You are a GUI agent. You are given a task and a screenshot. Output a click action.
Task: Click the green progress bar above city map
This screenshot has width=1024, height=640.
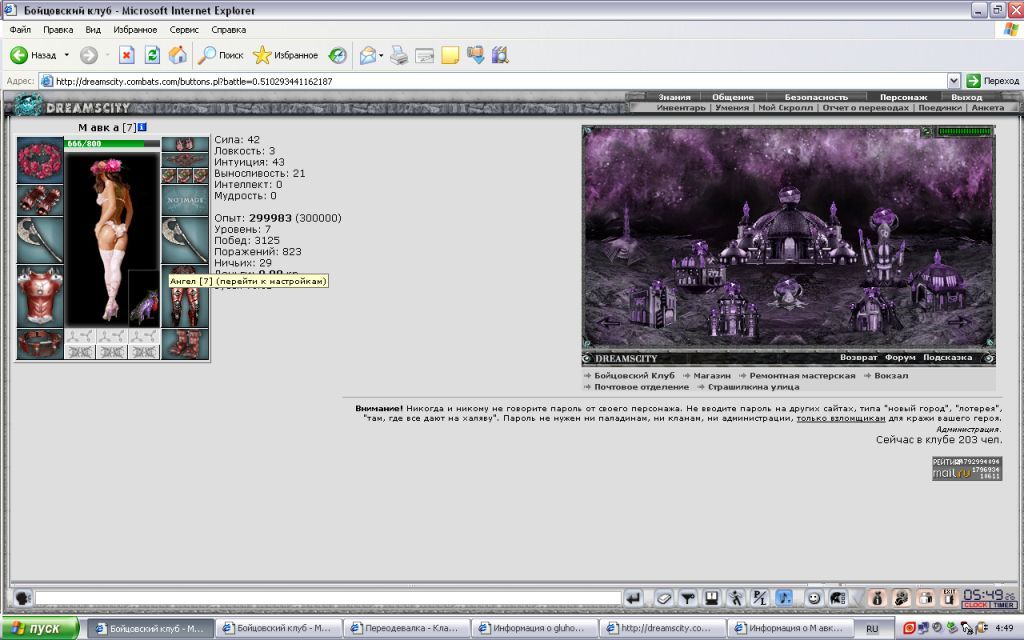click(965, 131)
